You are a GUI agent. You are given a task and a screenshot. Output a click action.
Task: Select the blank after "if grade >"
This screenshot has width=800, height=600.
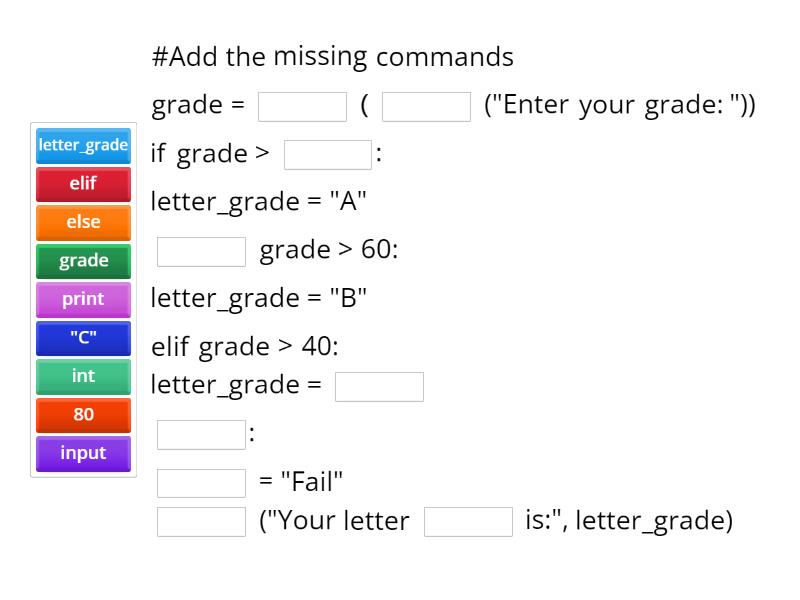[328, 155]
